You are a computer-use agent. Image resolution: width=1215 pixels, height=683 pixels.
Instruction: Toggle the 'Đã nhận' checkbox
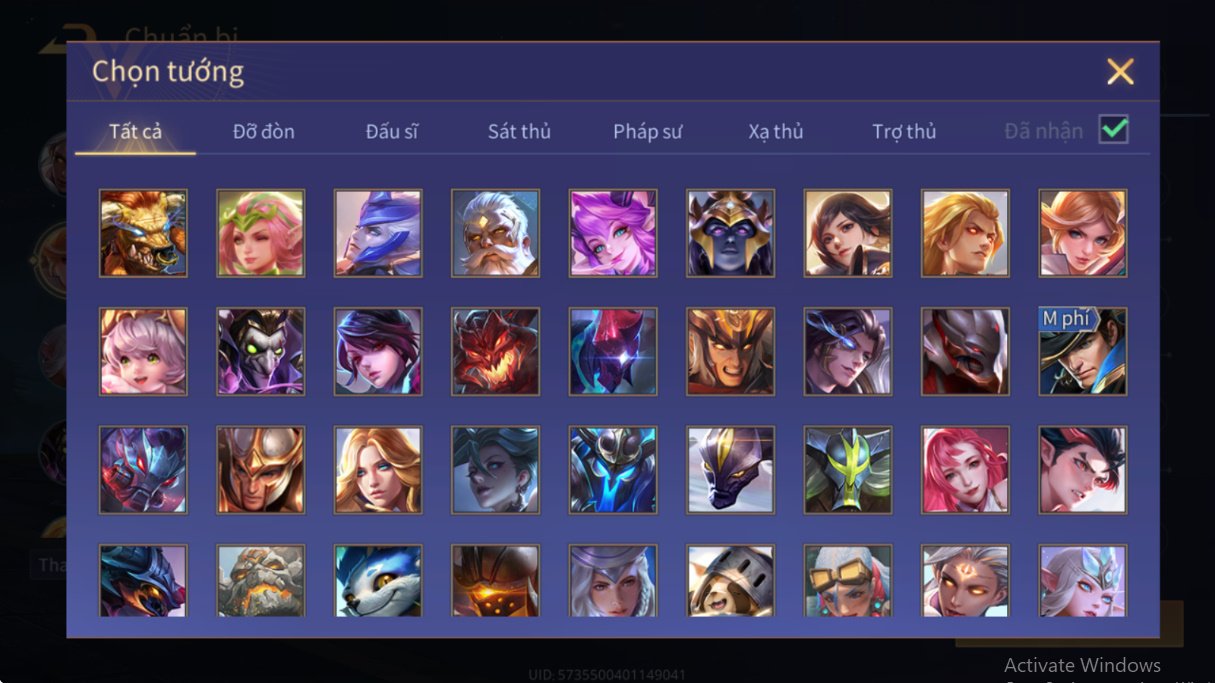1113,130
